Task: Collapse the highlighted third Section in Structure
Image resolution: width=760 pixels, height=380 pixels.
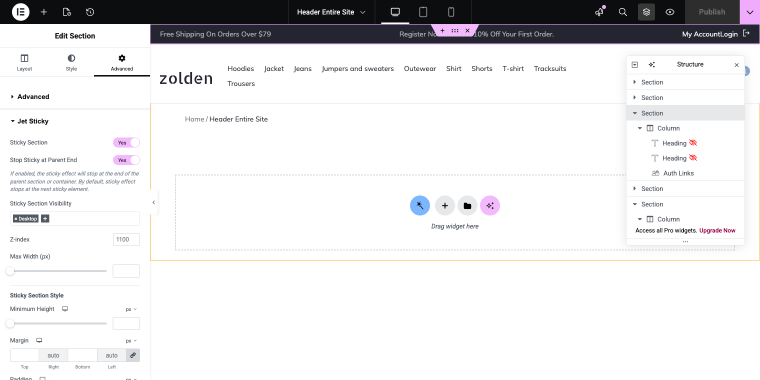Action: pyautogui.click(x=634, y=113)
